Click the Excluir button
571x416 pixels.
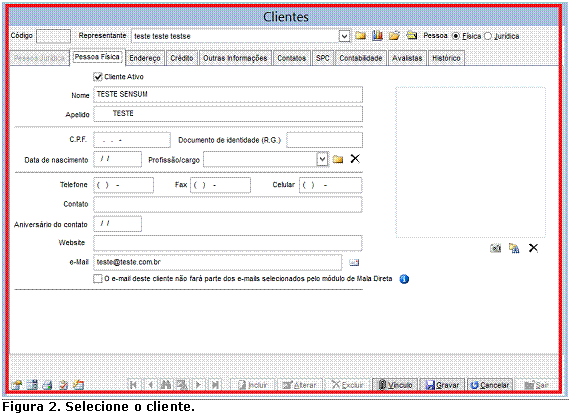tap(347, 385)
